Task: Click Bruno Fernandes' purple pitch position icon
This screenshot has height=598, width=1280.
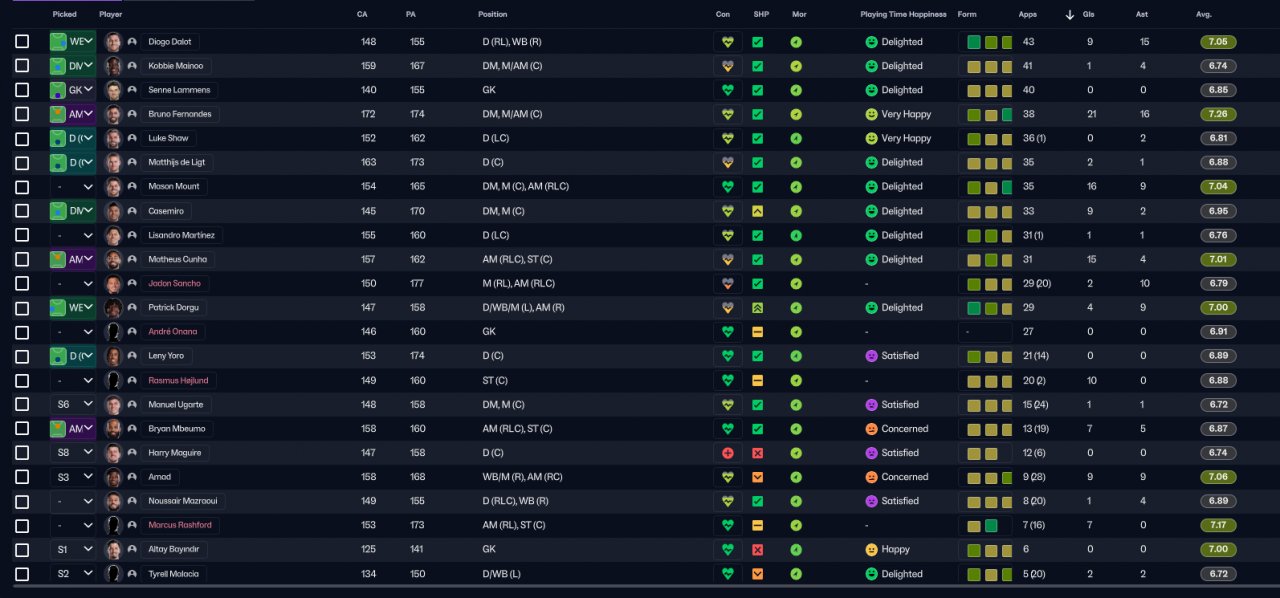Action: (57, 114)
